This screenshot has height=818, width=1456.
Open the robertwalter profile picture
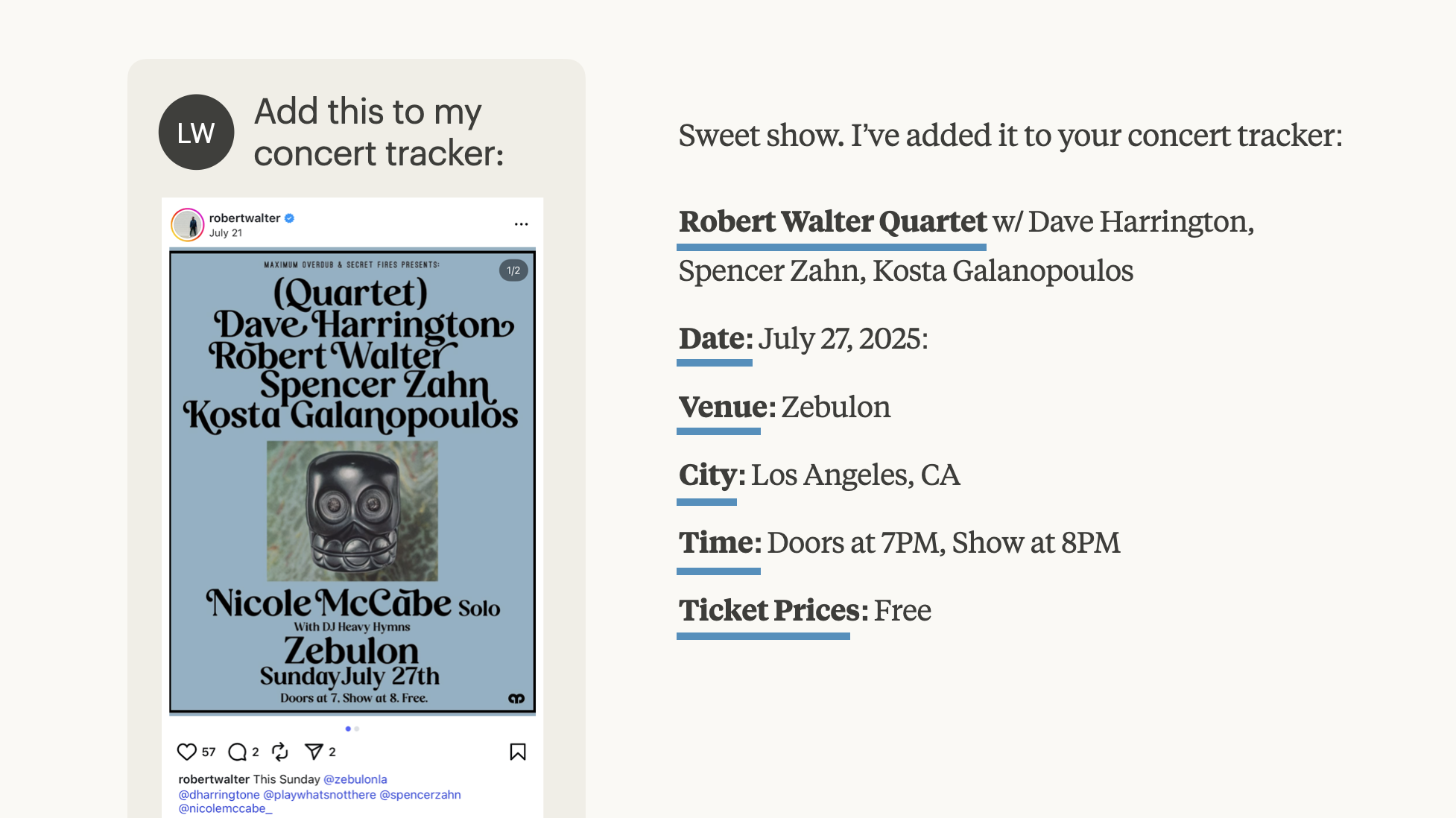point(188,225)
